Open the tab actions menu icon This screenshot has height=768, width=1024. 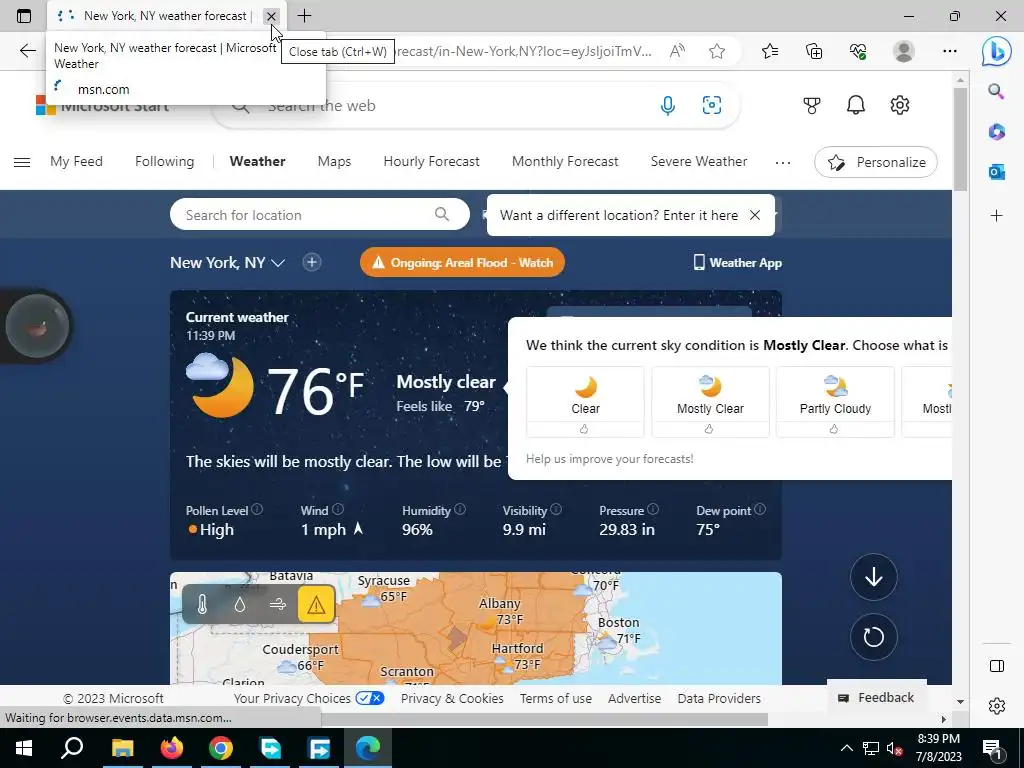tap(24, 16)
